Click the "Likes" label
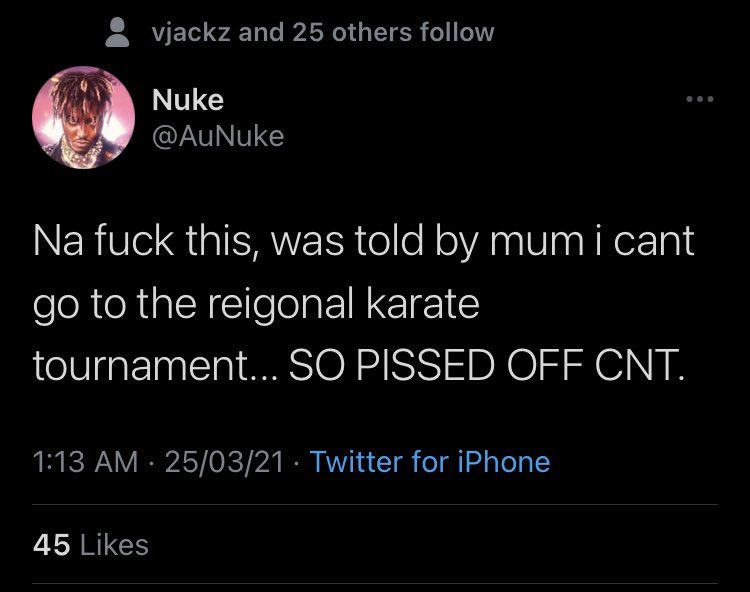The height and width of the screenshot is (592, 750). (113, 545)
